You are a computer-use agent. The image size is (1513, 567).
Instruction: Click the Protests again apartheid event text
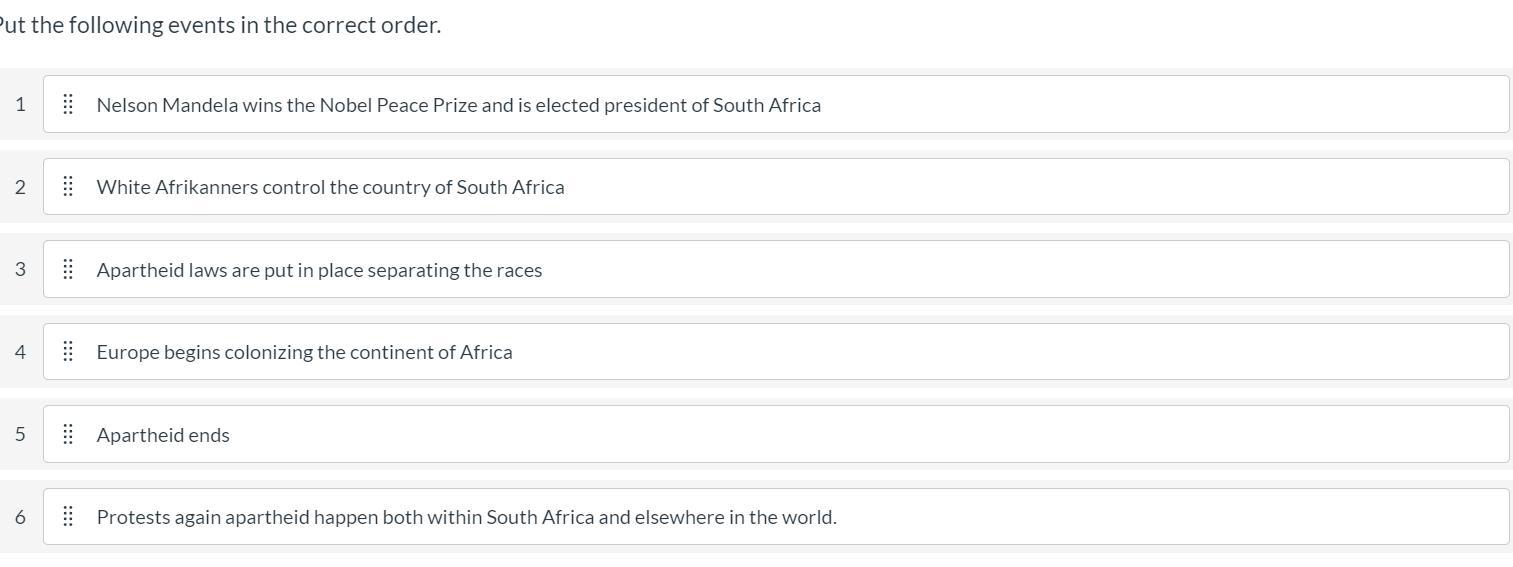466,517
